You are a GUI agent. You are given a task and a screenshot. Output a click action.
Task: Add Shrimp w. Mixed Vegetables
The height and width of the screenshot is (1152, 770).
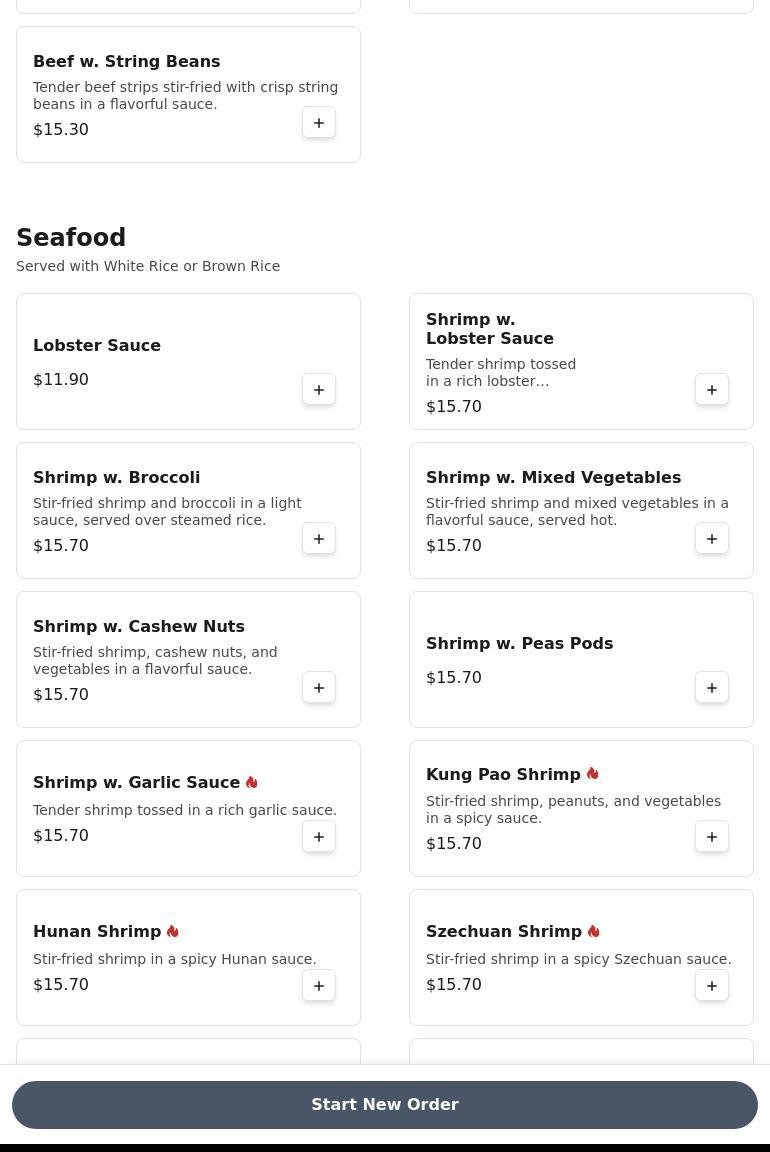coord(712,539)
